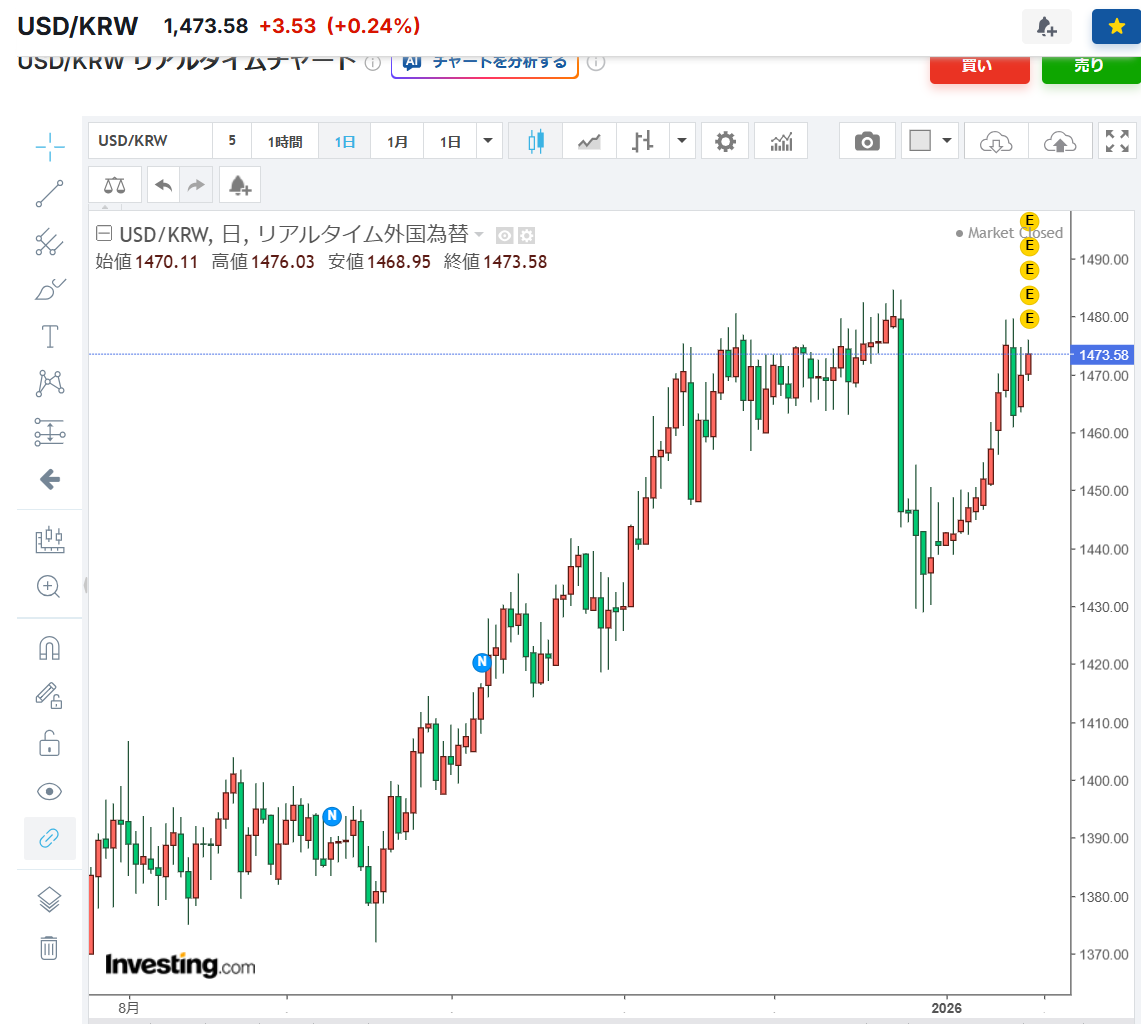Choose the brush drawing tool
Image resolution: width=1141 pixels, height=1024 pixels.
pos(49,290)
